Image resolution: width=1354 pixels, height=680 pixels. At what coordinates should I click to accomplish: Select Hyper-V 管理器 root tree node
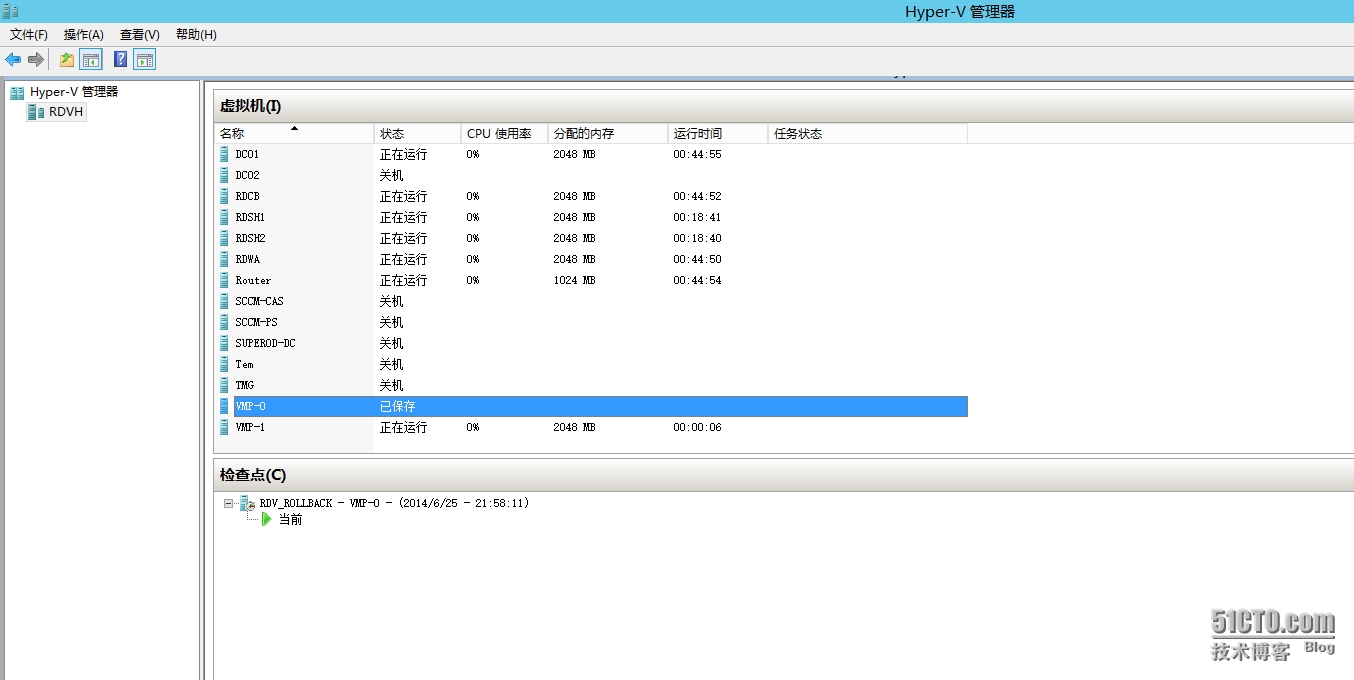pyautogui.click(x=74, y=91)
